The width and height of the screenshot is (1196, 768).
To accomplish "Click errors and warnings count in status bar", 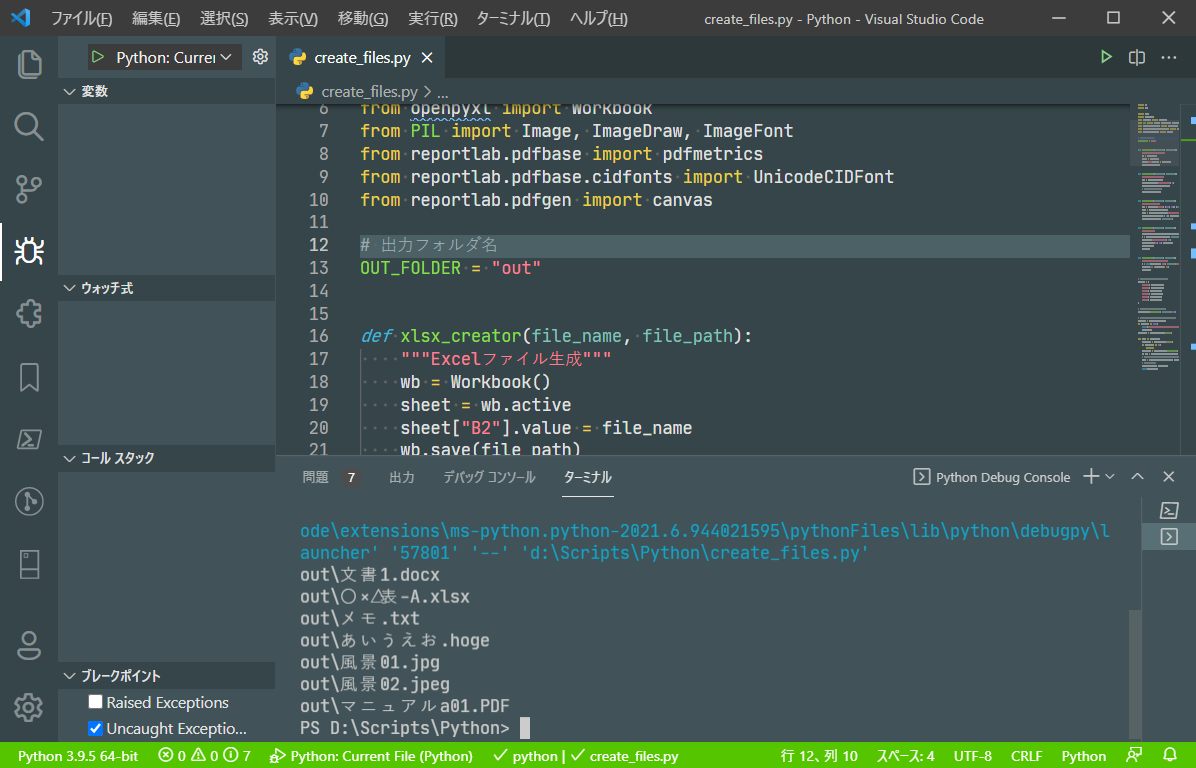I will [x=204, y=756].
